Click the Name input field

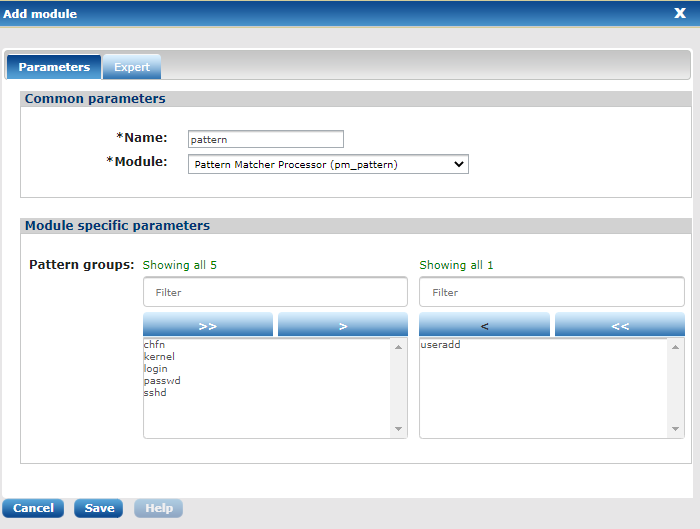[x=266, y=139]
